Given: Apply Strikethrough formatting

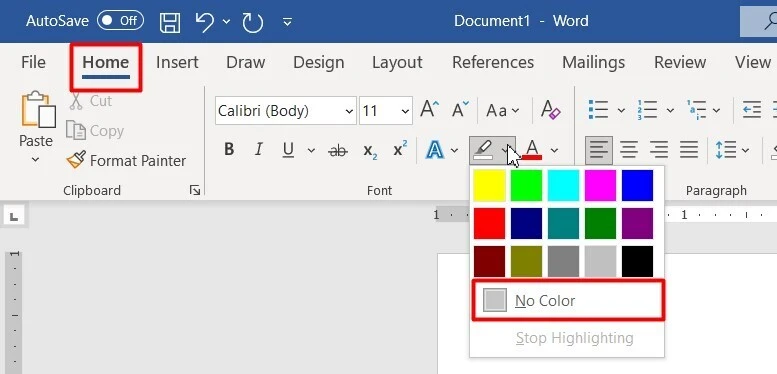Looking at the screenshot, I should 337,150.
